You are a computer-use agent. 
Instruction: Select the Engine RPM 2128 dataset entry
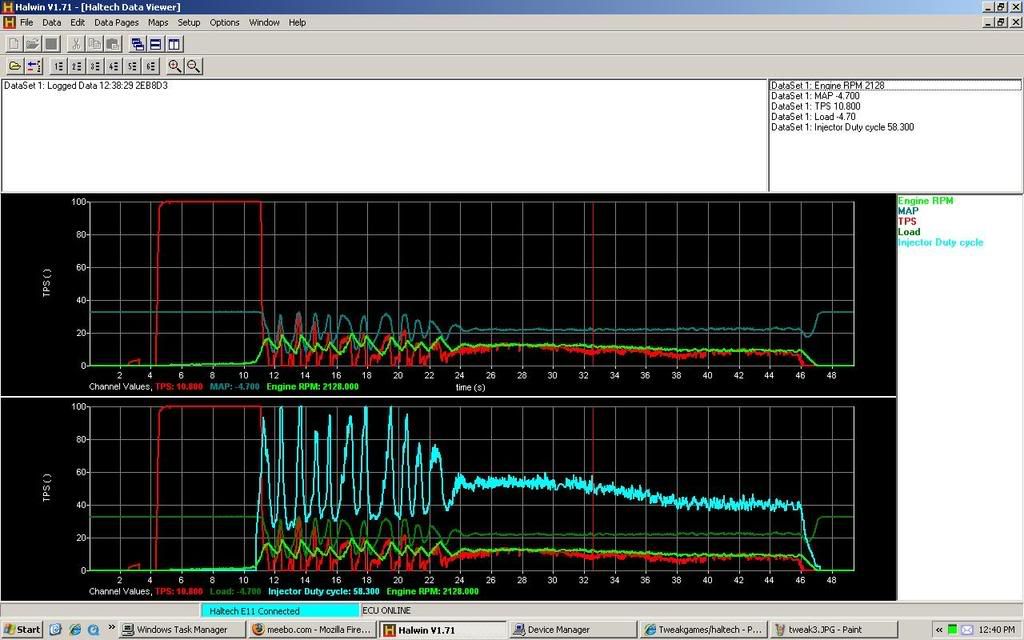tap(828, 86)
